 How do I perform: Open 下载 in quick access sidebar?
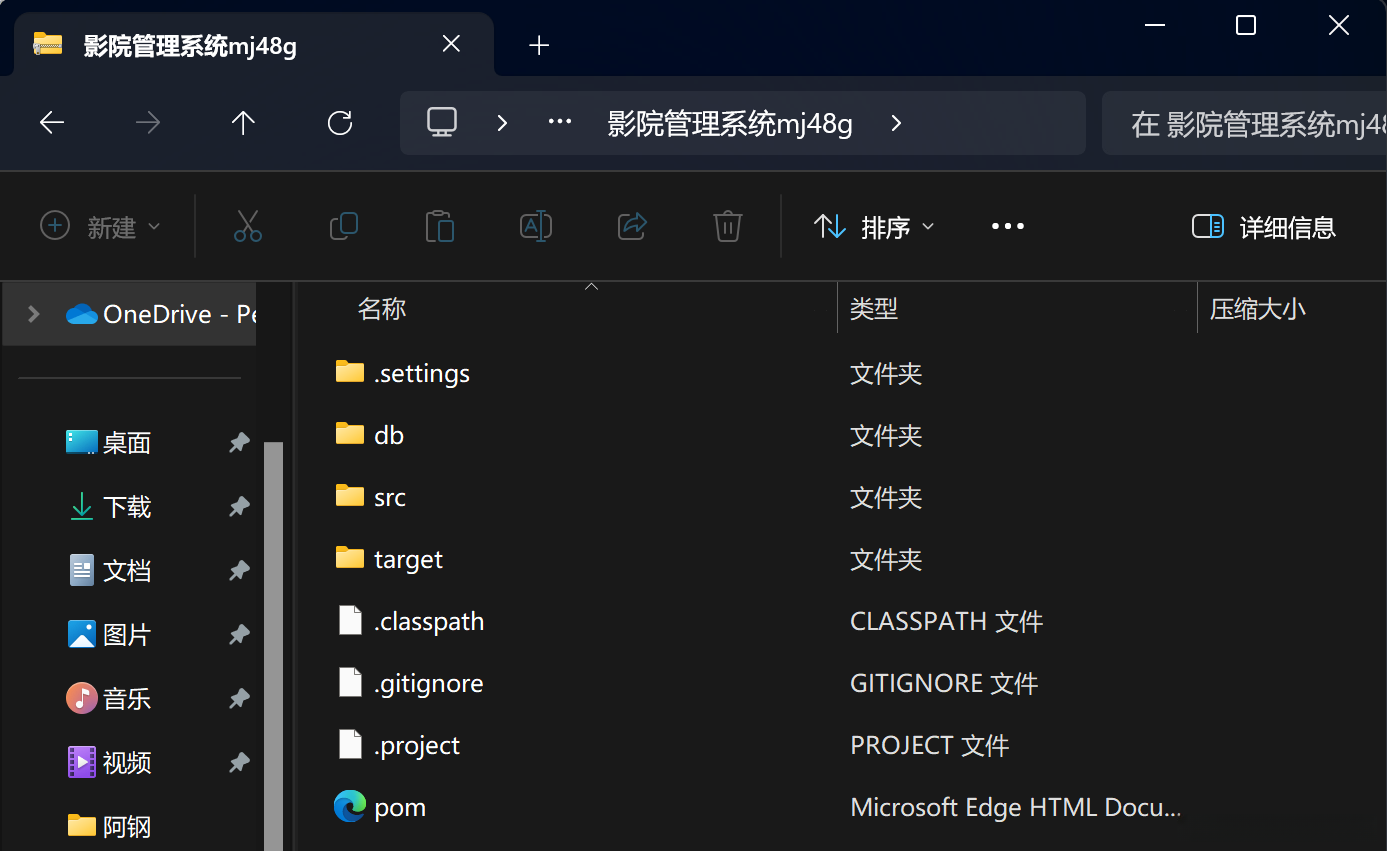tap(127, 507)
